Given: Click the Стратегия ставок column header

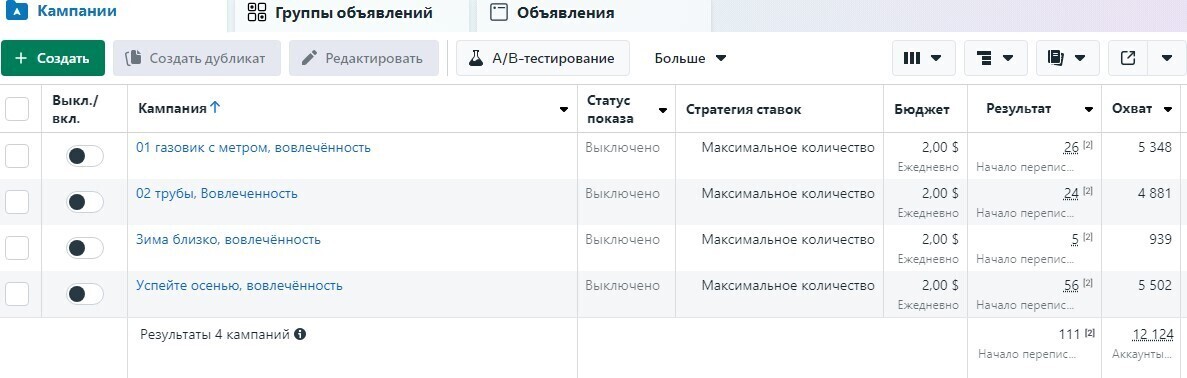Looking at the screenshot, I should (x=743, y=109).
